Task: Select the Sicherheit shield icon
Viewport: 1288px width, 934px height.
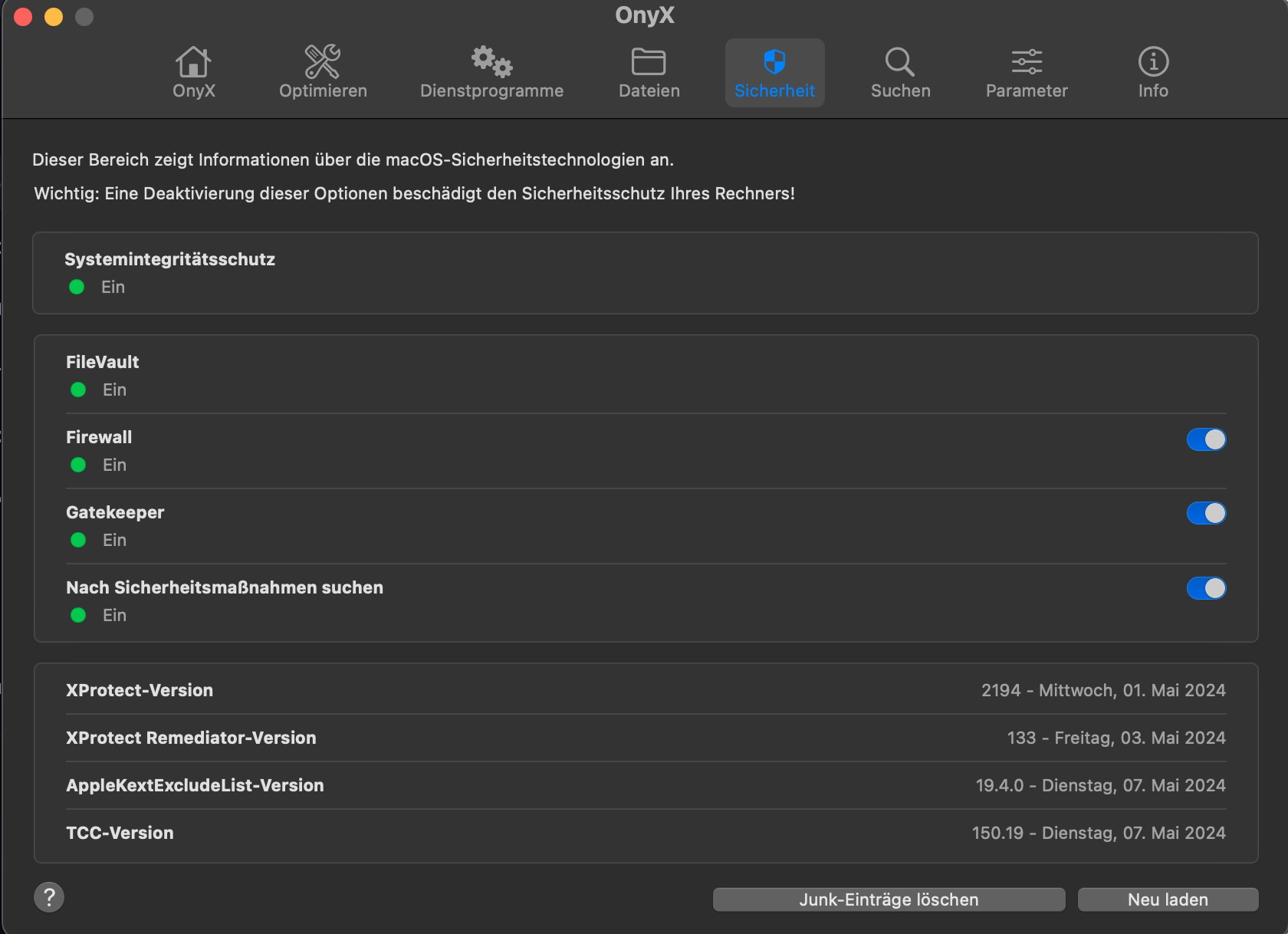Action: [774, 61]
